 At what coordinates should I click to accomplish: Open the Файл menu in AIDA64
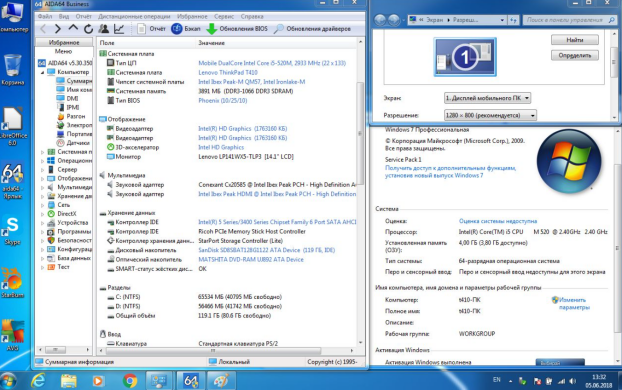45,16
